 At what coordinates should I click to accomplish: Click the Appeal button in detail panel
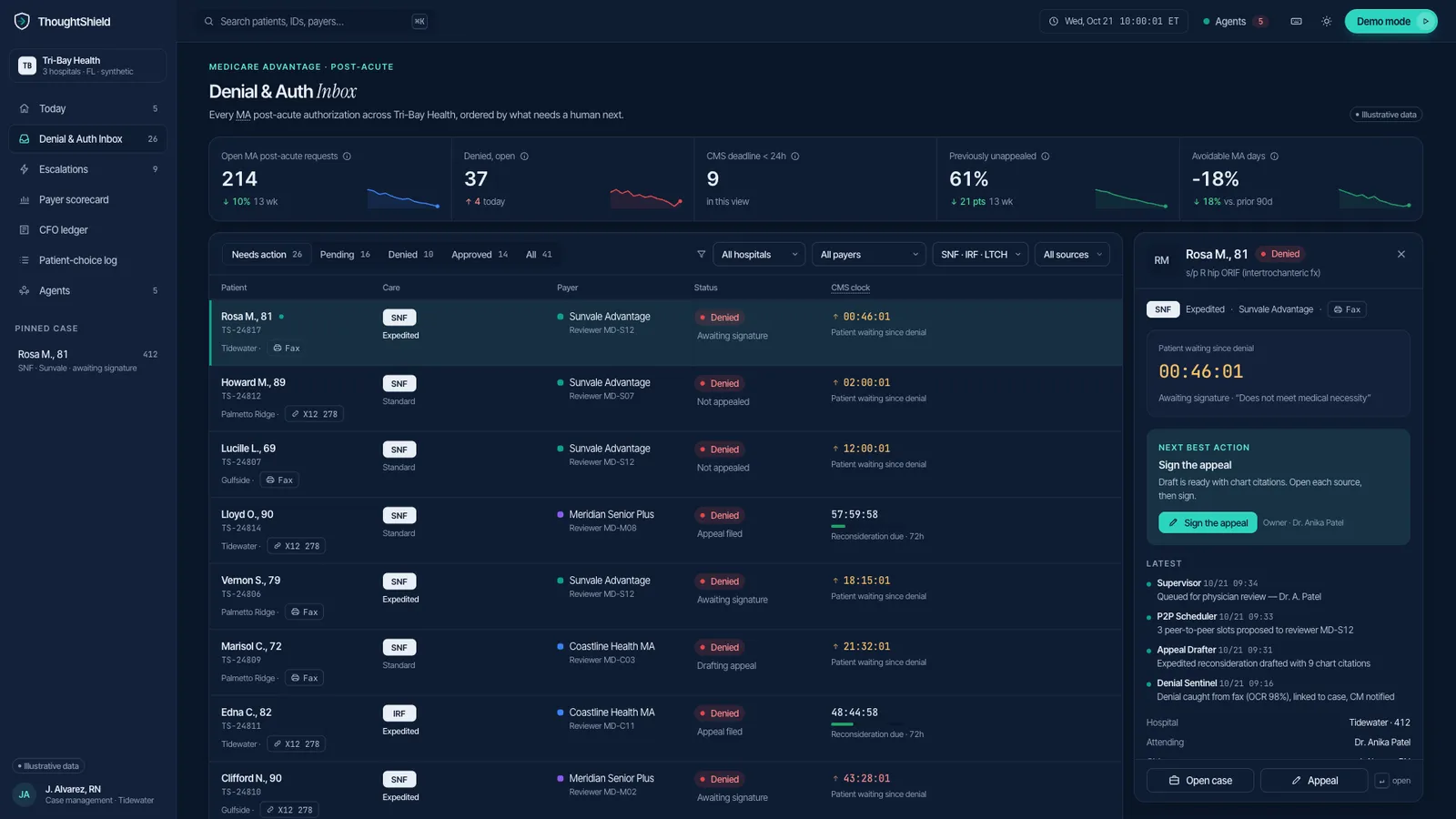[1314, 781]
